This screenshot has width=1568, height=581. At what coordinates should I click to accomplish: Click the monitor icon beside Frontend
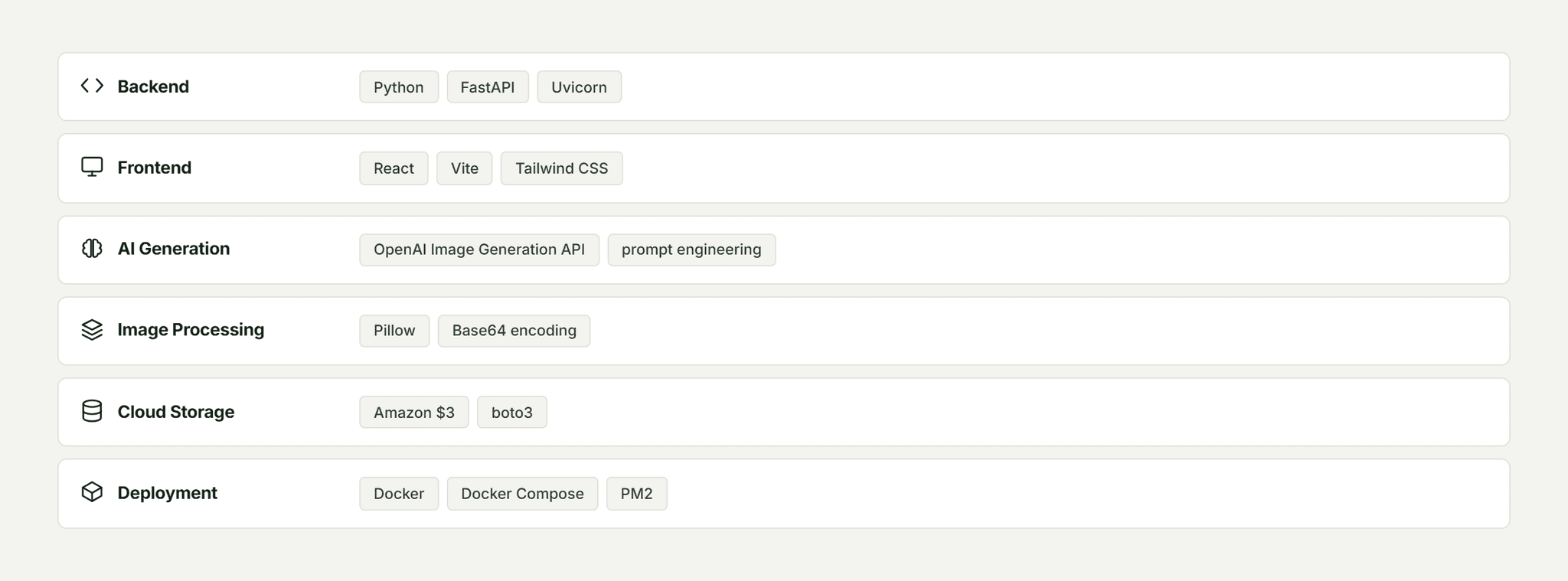tap(92, 167)
